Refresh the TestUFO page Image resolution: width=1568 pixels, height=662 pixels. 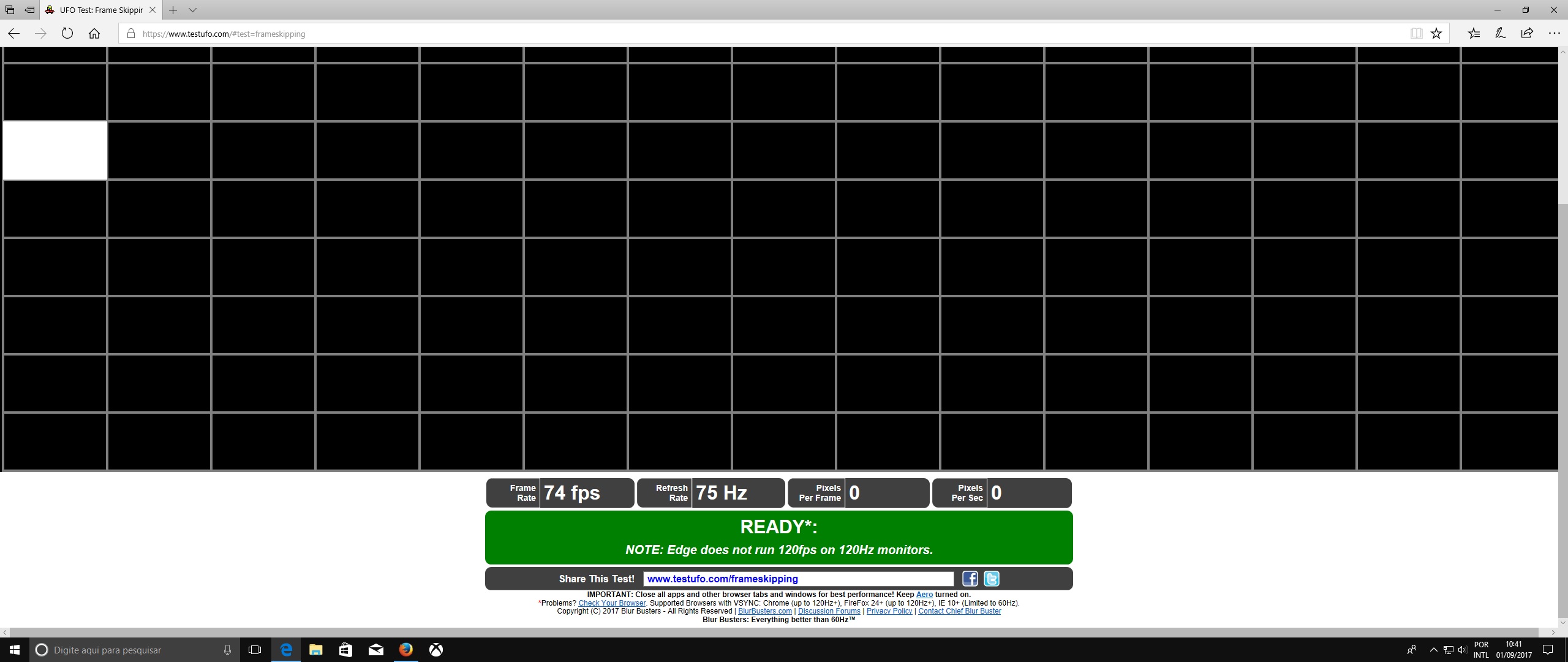(67, 34)
